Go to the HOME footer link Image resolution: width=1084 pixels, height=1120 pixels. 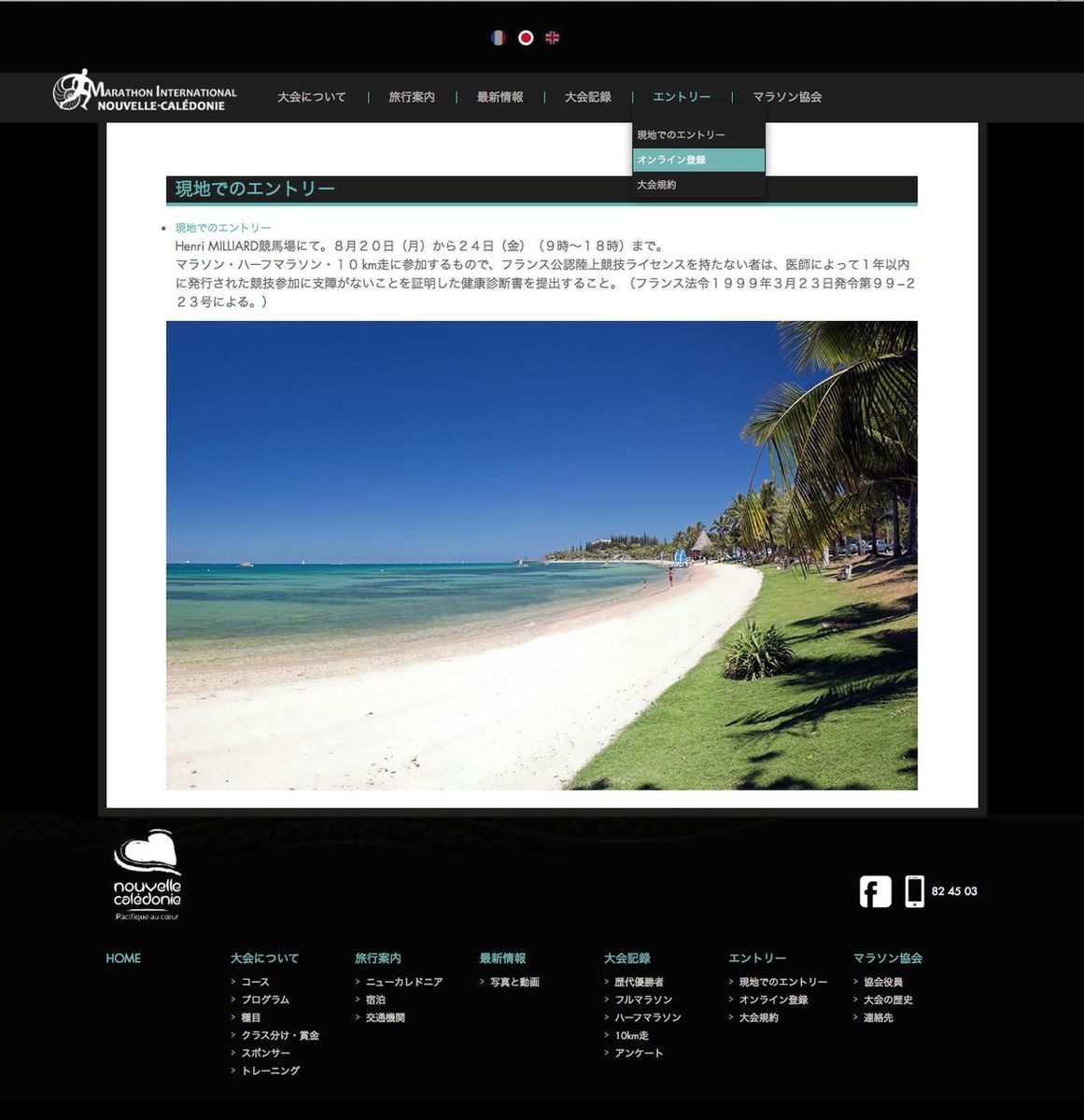point(123,959)
